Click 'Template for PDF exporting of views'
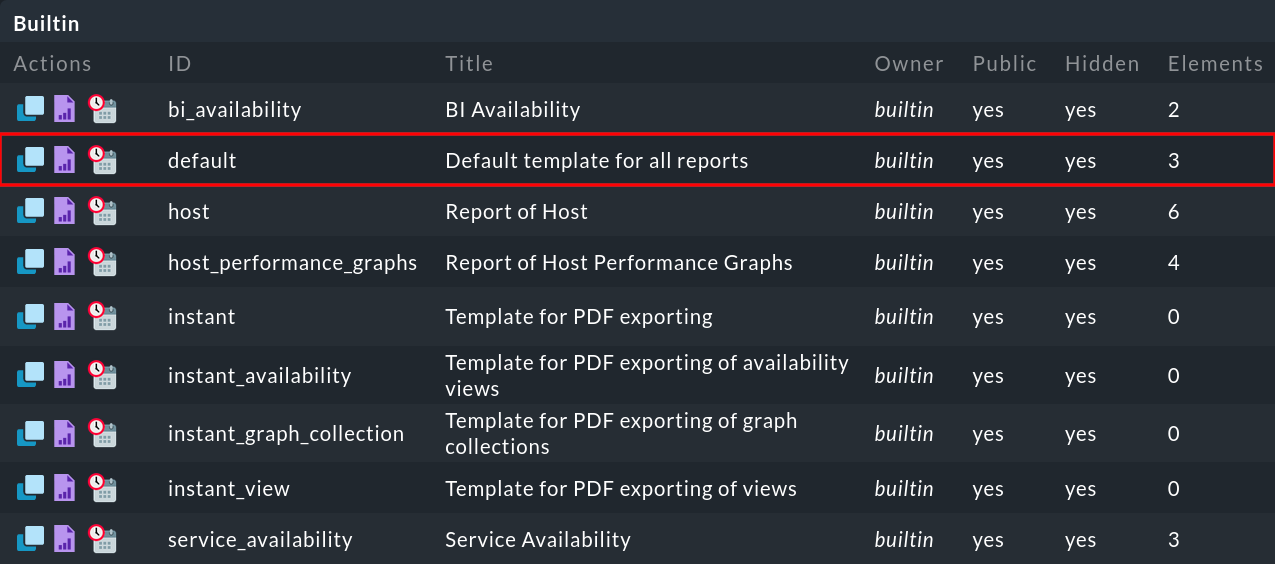Viewport: 1275px width, 564px height. 621,489
